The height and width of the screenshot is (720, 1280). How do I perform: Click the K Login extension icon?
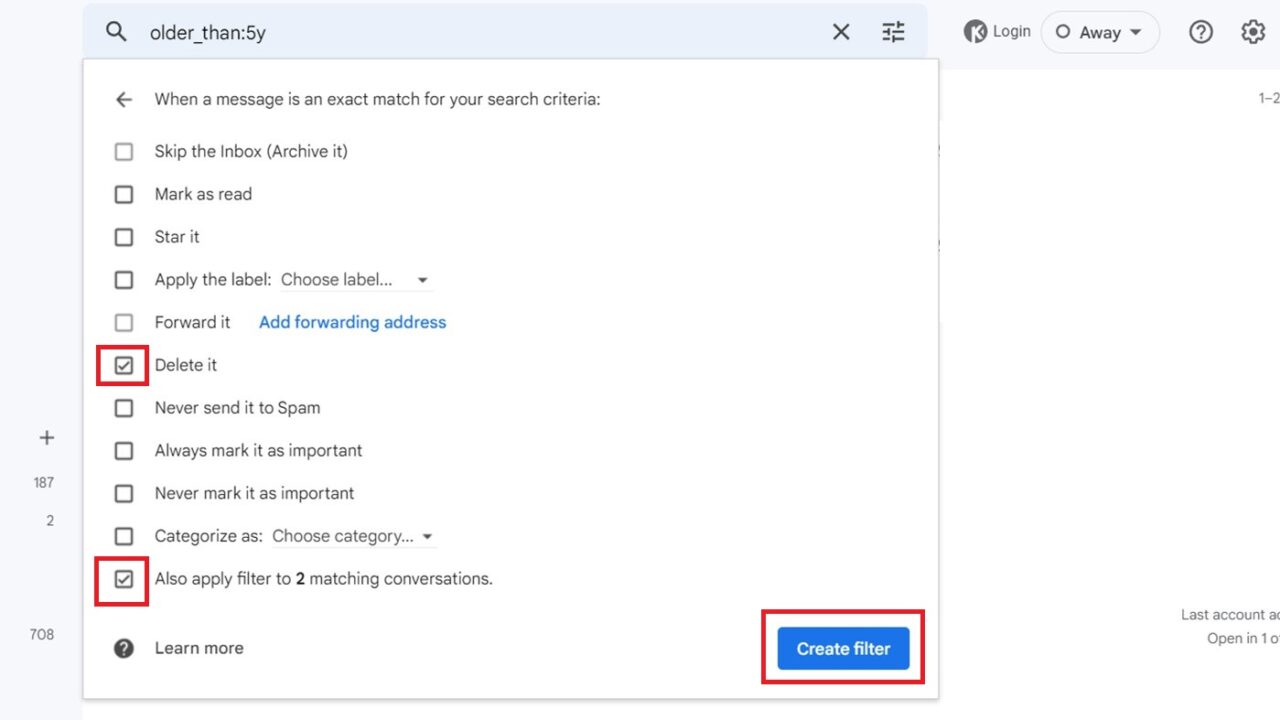975,32
